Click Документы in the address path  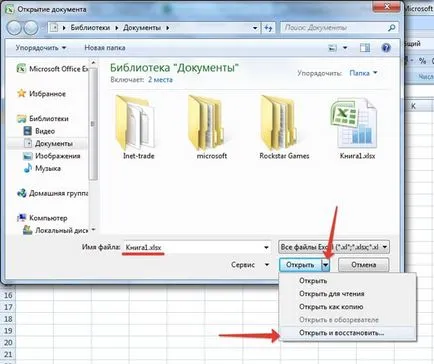point(142,28)
